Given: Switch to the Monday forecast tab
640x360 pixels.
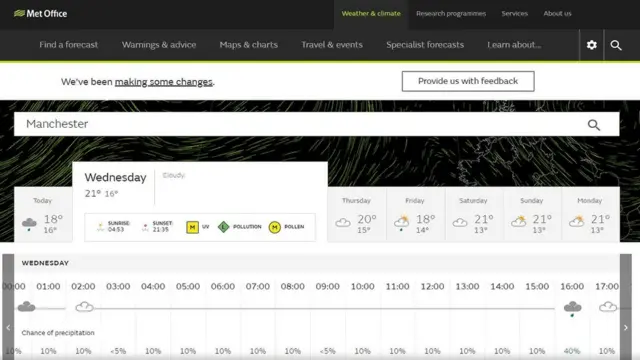Looking at the screenshot, I should click(590, 215).
